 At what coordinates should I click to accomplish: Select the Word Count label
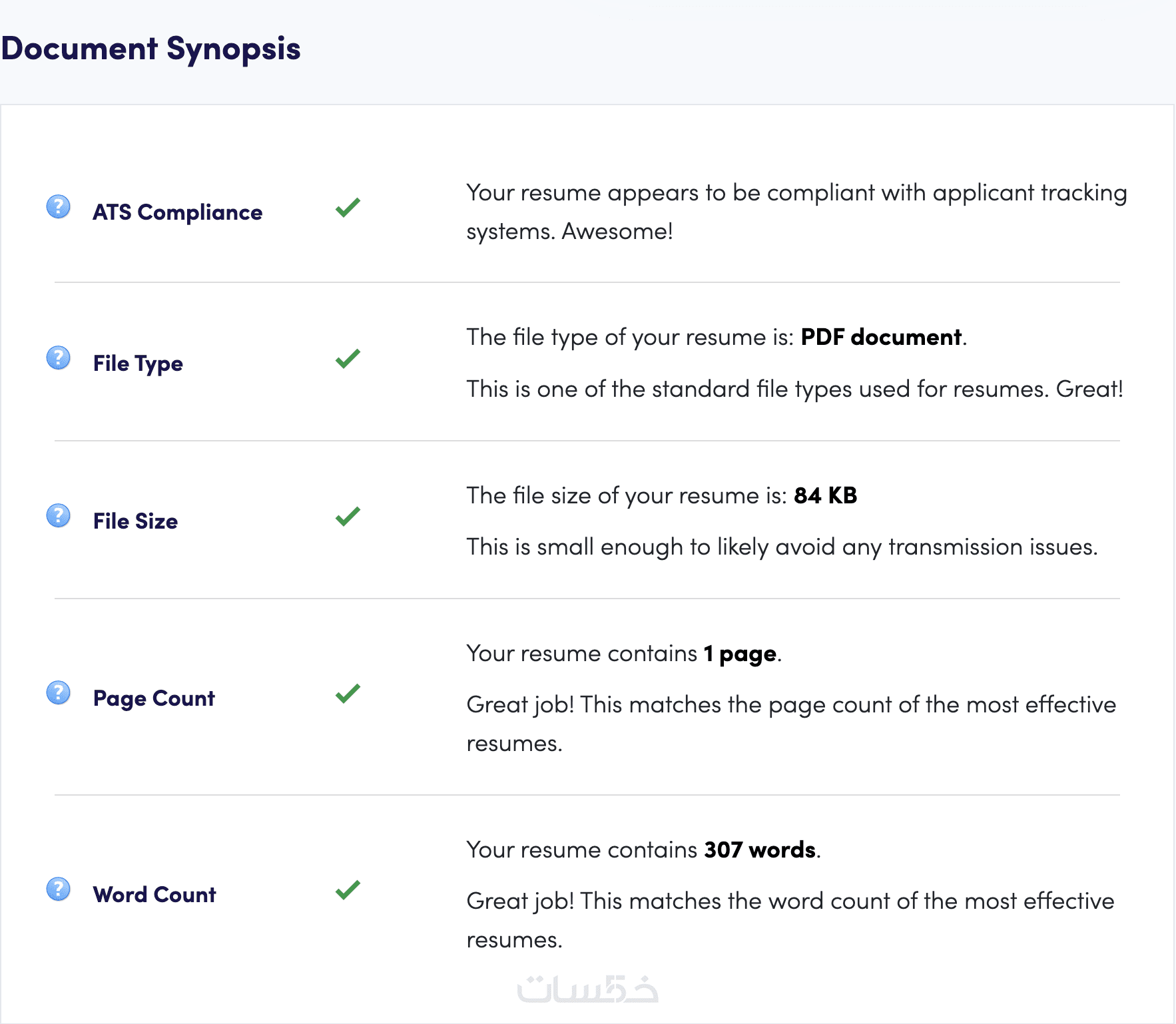pos(154,895)
